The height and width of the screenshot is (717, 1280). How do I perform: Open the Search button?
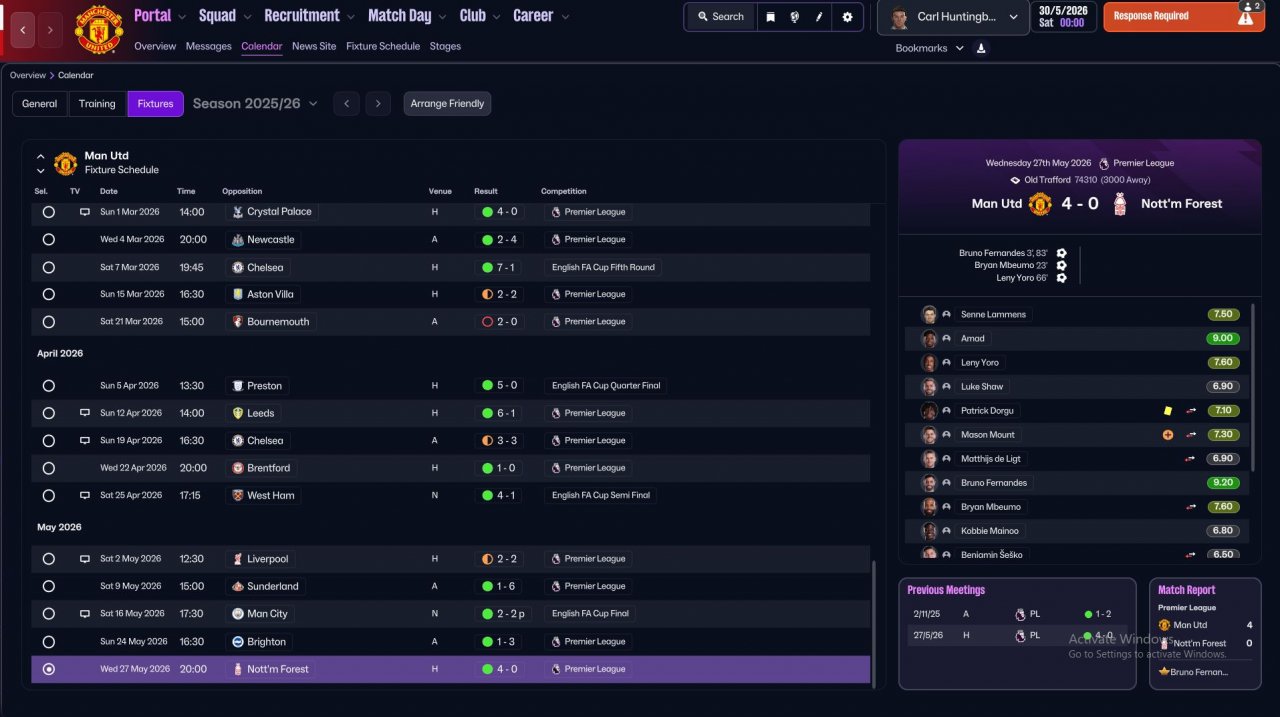click(720, 17)
